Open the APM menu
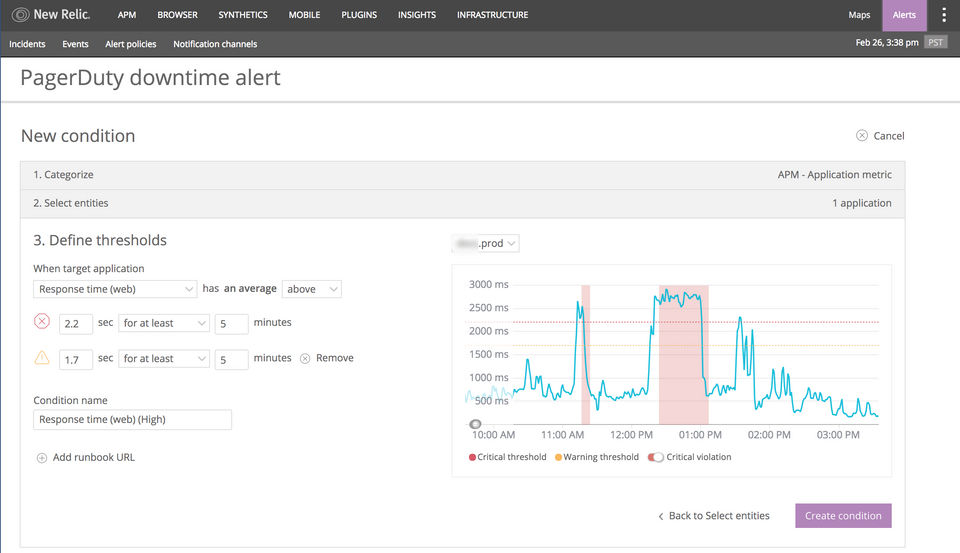The height and width of the screenshot is (553, 960). pyautogui.click(x=127, y=15)
